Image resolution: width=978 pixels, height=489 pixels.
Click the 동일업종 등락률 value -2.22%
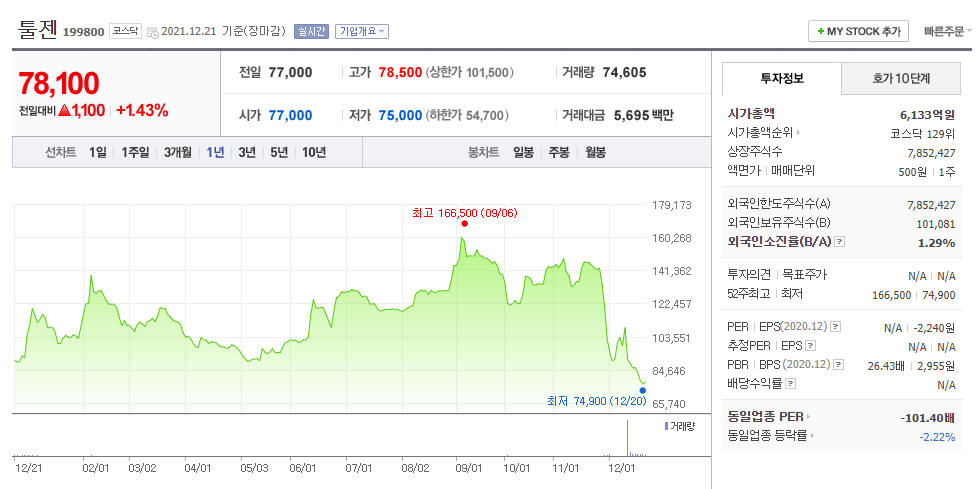[937, 437]
